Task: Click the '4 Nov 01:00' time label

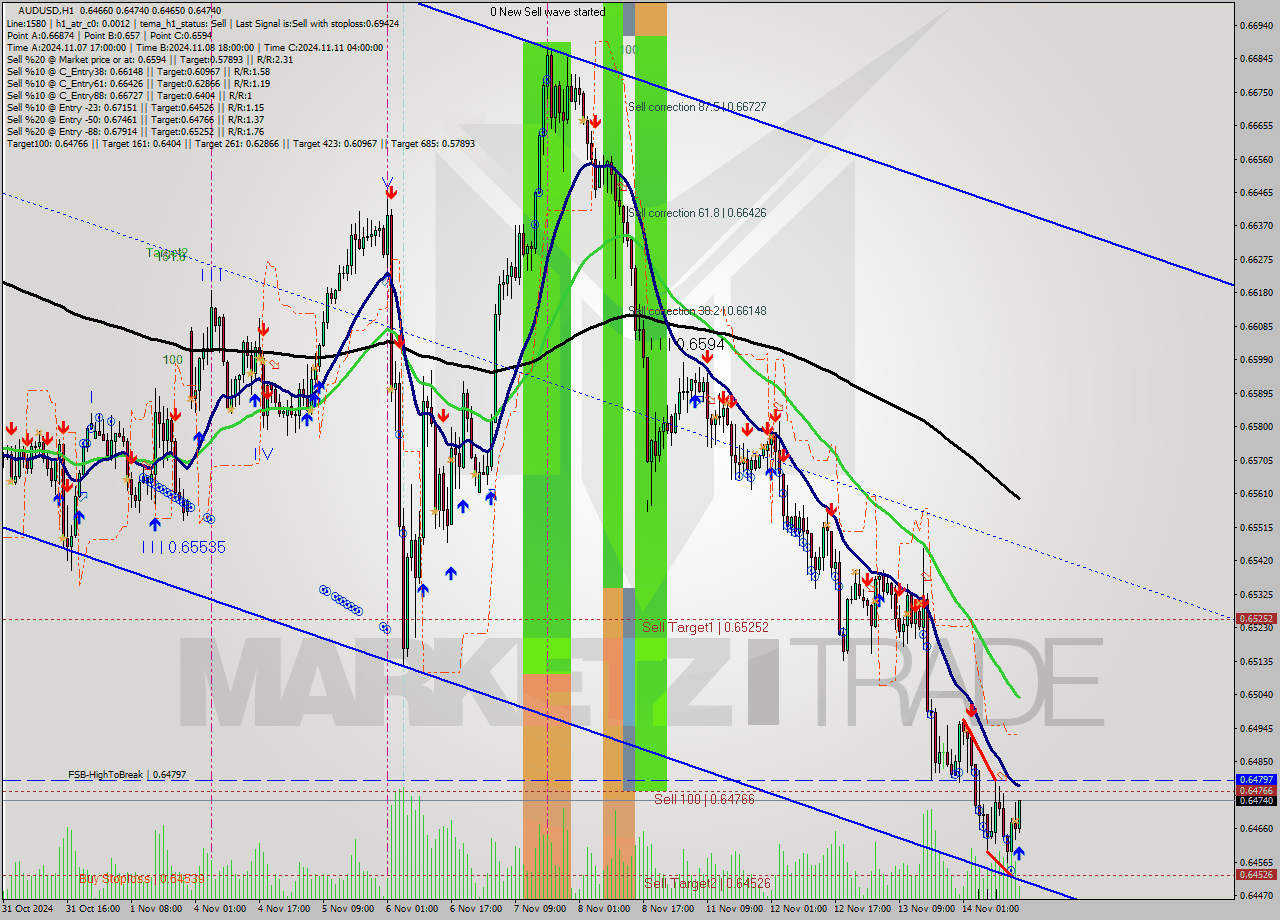Action: (x=222, y=909)
